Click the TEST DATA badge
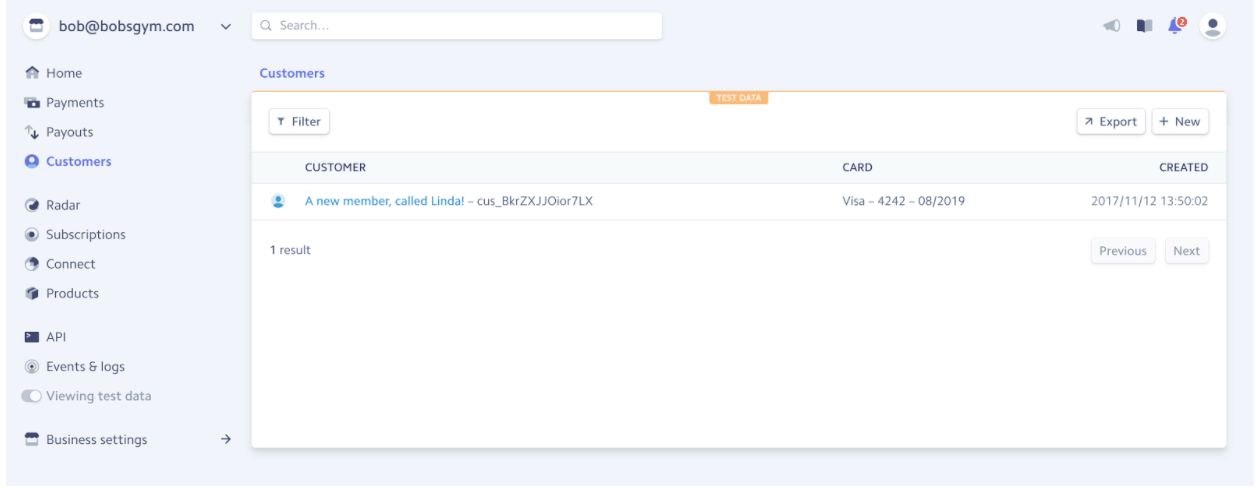 (x=739, y=98)
